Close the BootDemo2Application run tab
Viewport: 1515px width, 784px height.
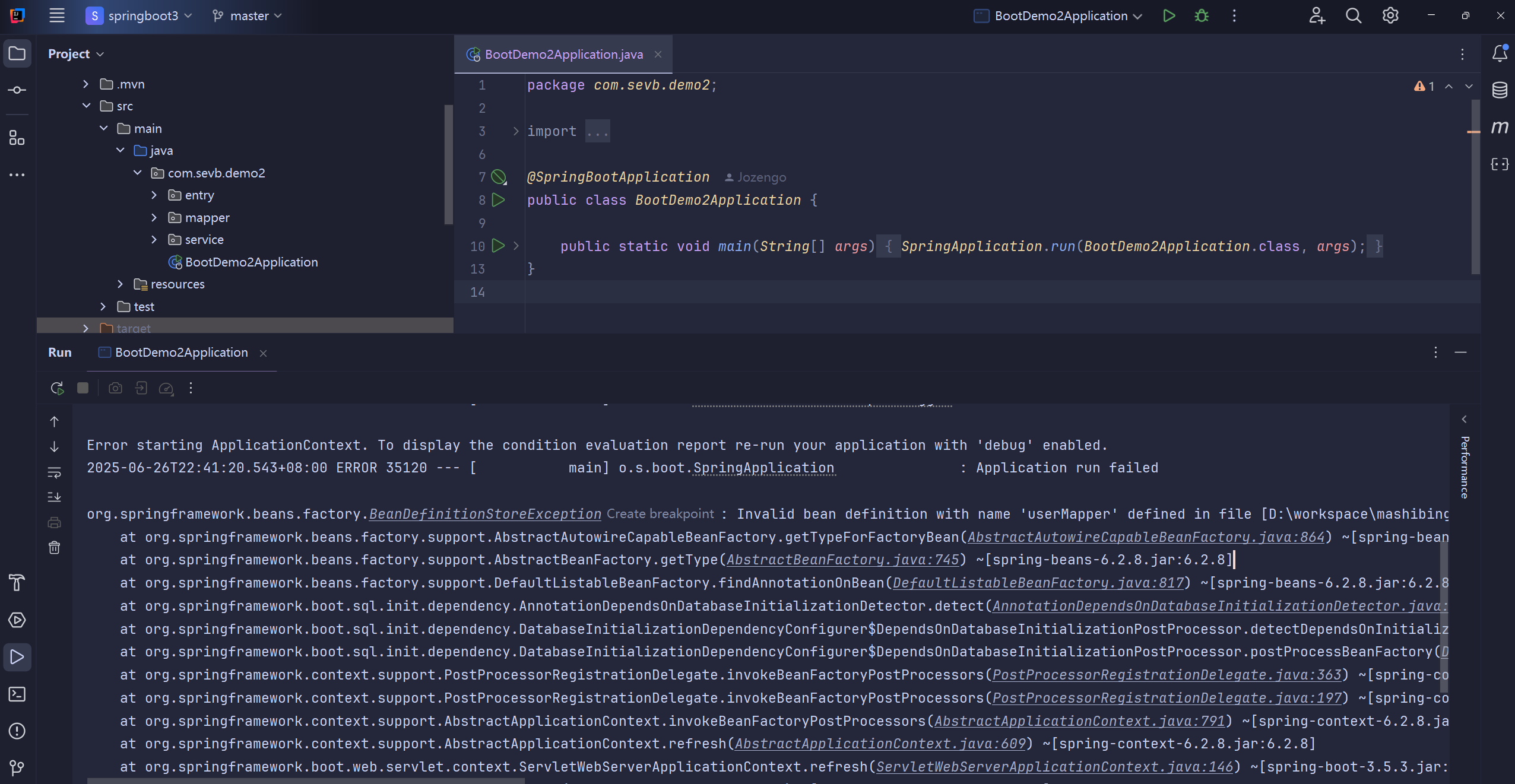[263, 354]
